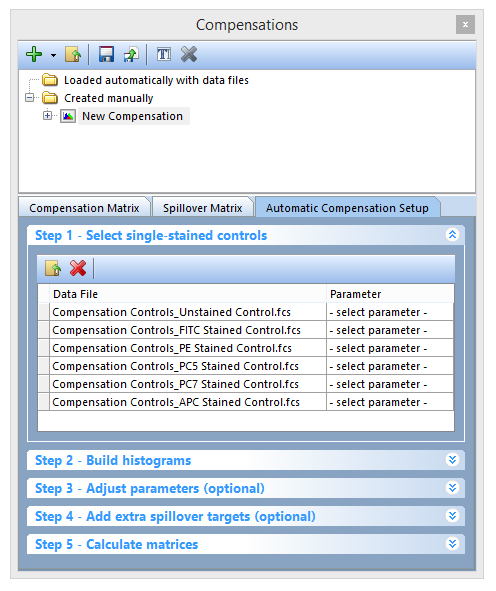
Task: Switch to the Compensation Matrix tab
Action: (84, 208)
